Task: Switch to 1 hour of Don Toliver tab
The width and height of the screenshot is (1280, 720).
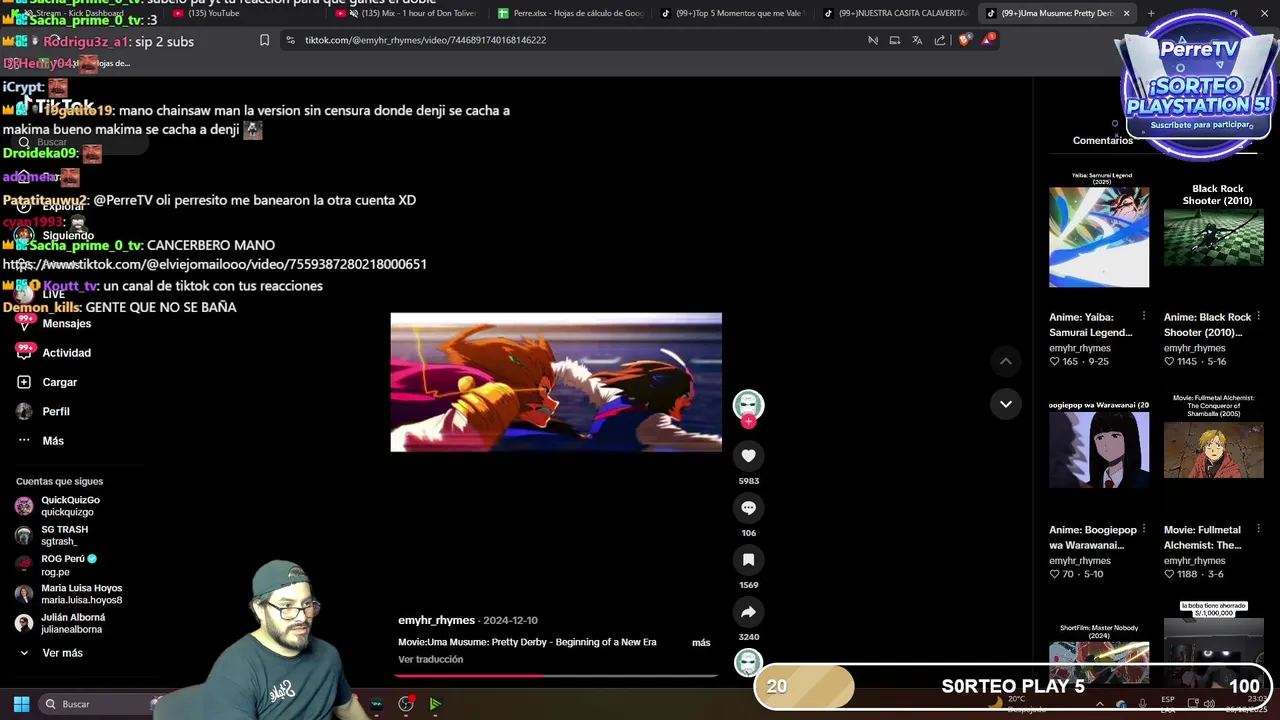Action: pos(407,13)
